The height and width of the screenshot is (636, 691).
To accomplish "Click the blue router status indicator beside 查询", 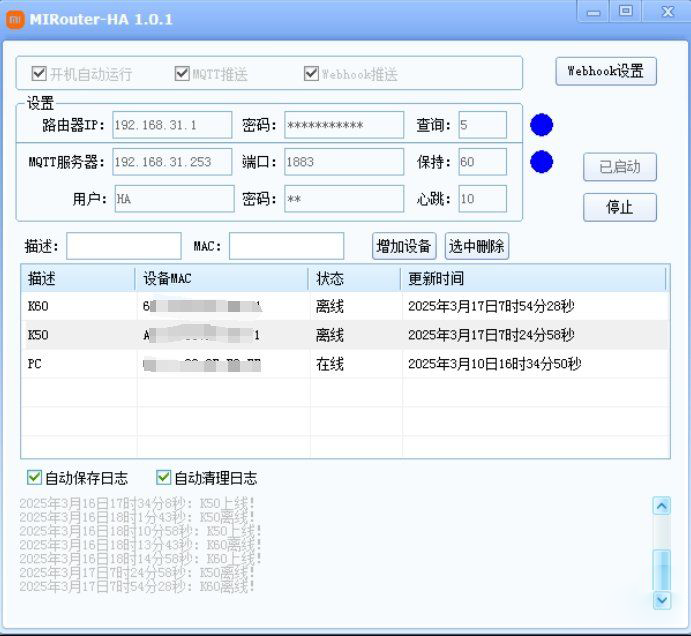I will pyautogui.click(x=542, y=125).
